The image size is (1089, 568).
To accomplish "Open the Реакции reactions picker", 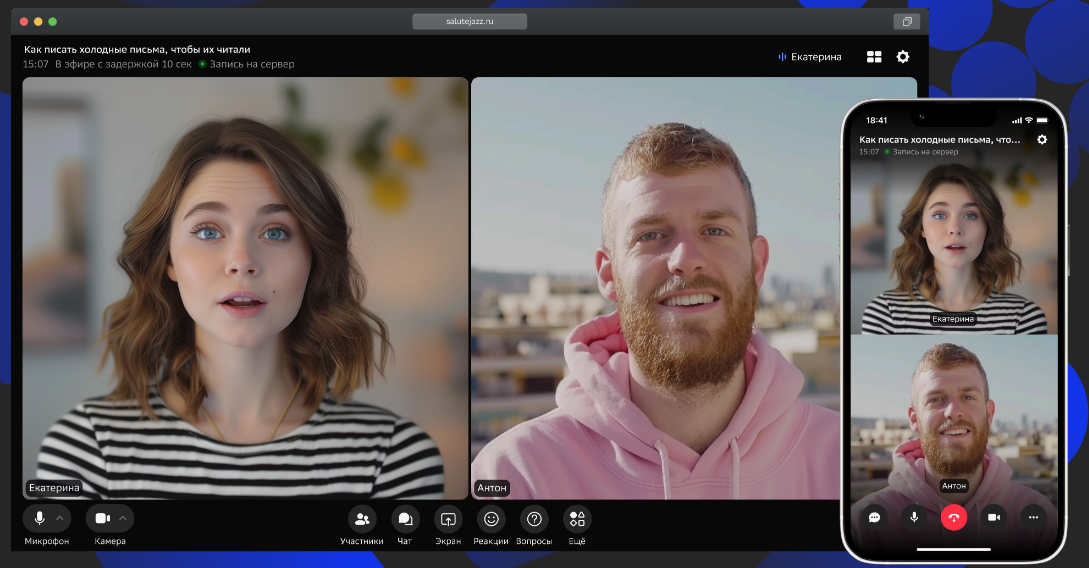I will [x=490, y=519].
